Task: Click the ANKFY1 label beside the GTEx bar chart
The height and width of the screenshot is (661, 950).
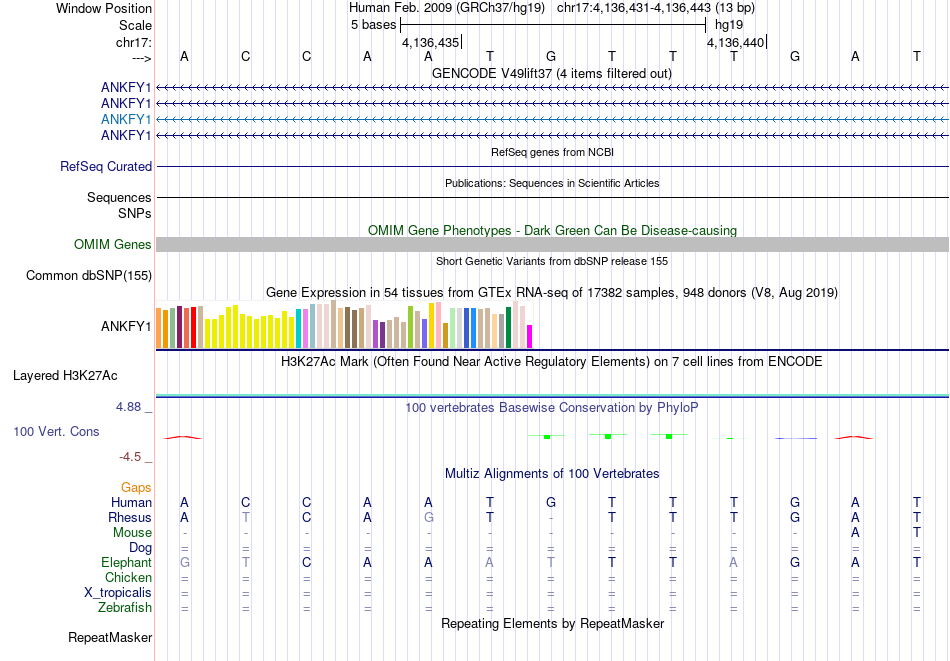Action: pyautogui.click(x=126, y=327)
